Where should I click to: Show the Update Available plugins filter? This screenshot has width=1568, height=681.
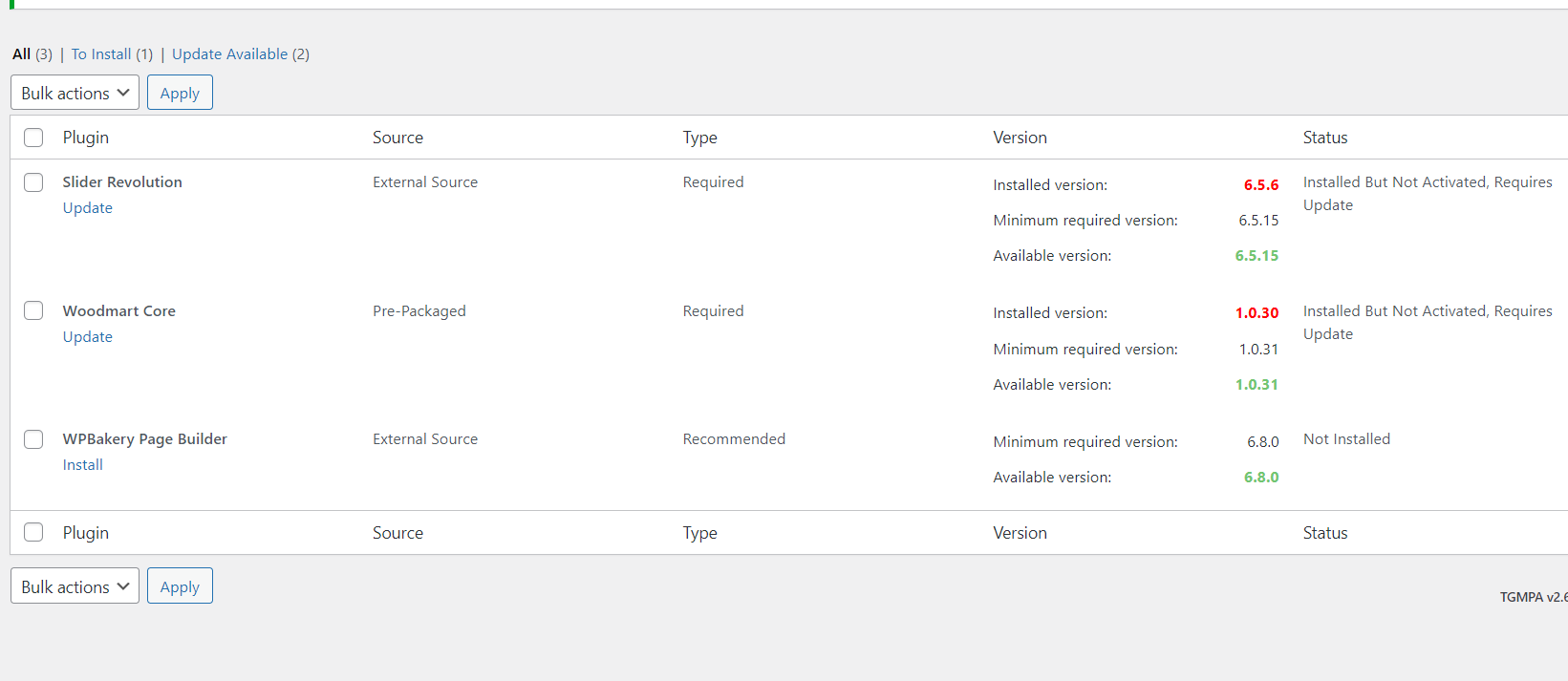coord(229,54)
